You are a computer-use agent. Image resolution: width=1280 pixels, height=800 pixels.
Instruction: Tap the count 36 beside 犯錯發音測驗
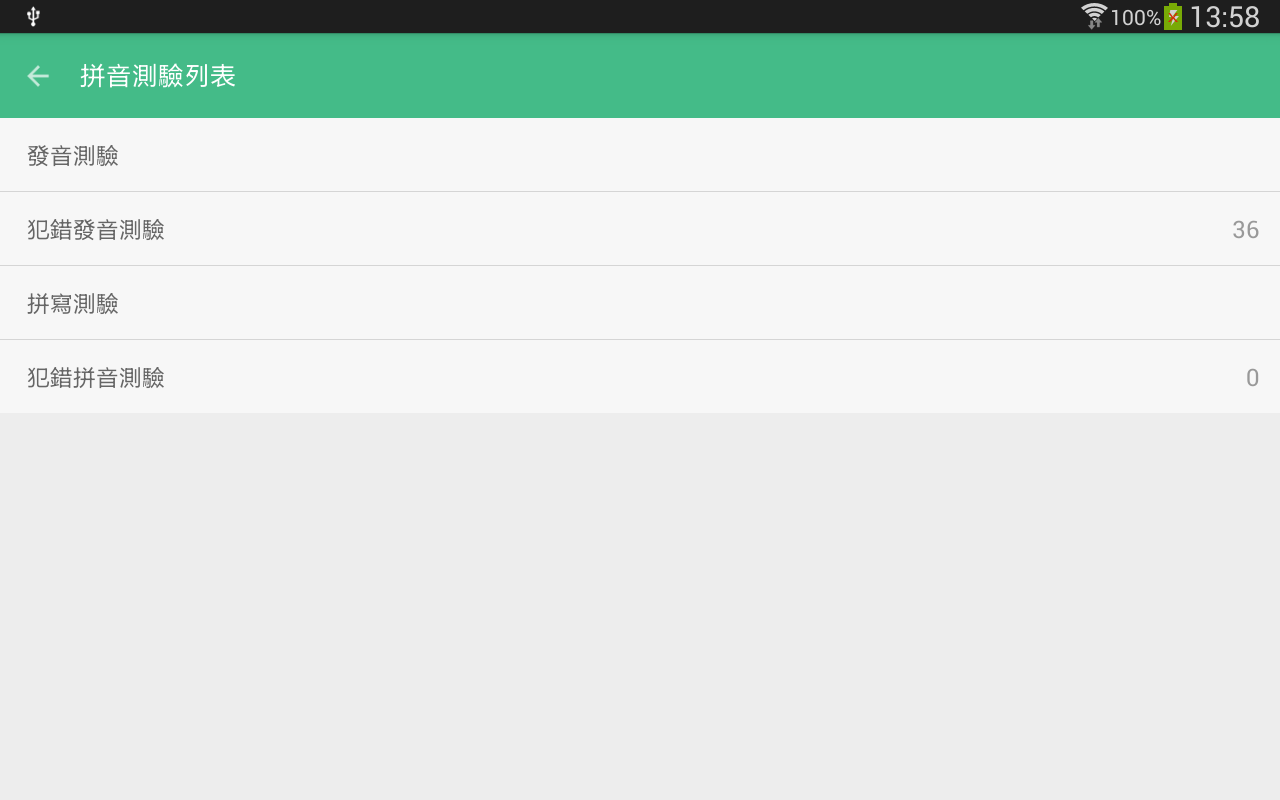[x=1245, y=230]
